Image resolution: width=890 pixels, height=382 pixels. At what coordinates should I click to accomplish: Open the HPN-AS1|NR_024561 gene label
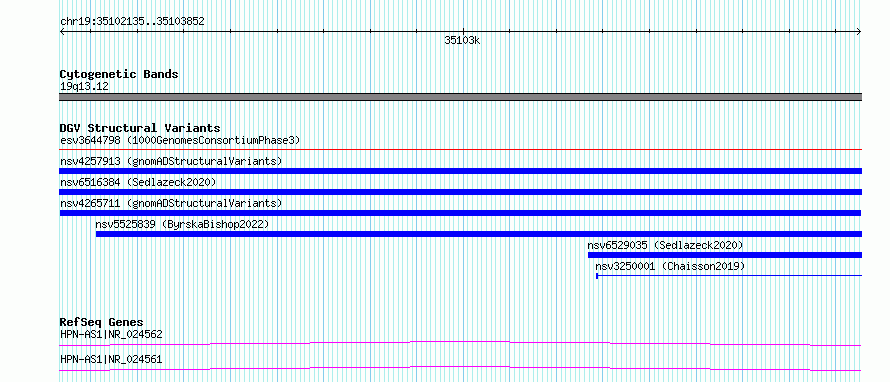(111, 359)
